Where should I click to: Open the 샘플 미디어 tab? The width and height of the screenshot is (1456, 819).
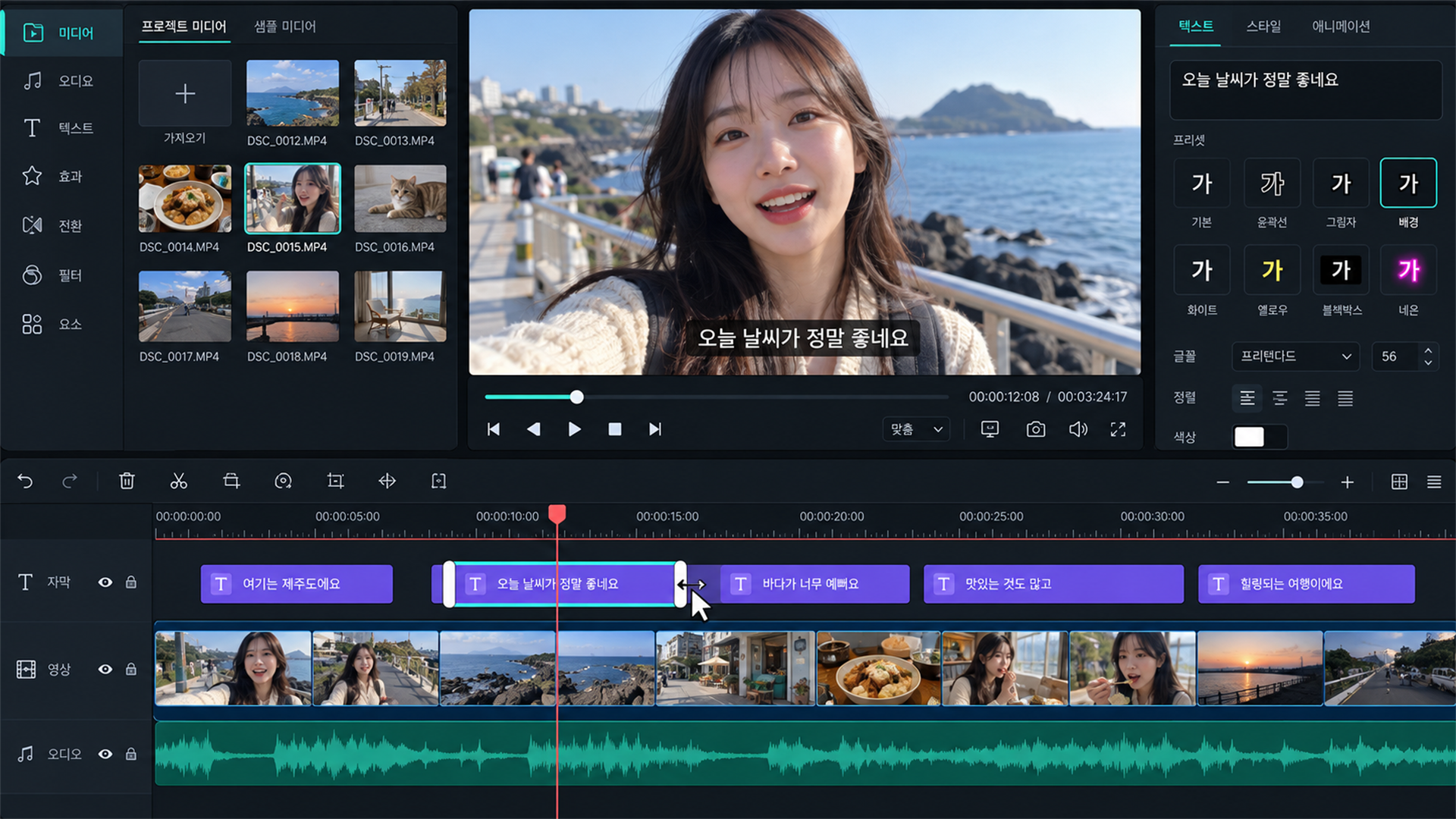tap(284, 27)
